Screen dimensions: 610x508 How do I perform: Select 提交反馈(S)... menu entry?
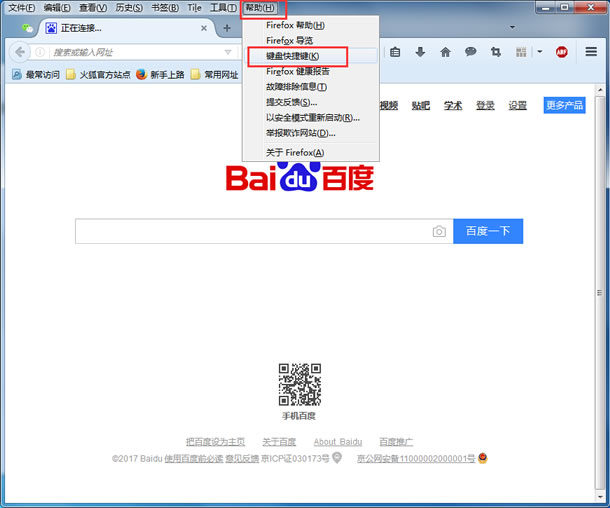pos(311,102)
